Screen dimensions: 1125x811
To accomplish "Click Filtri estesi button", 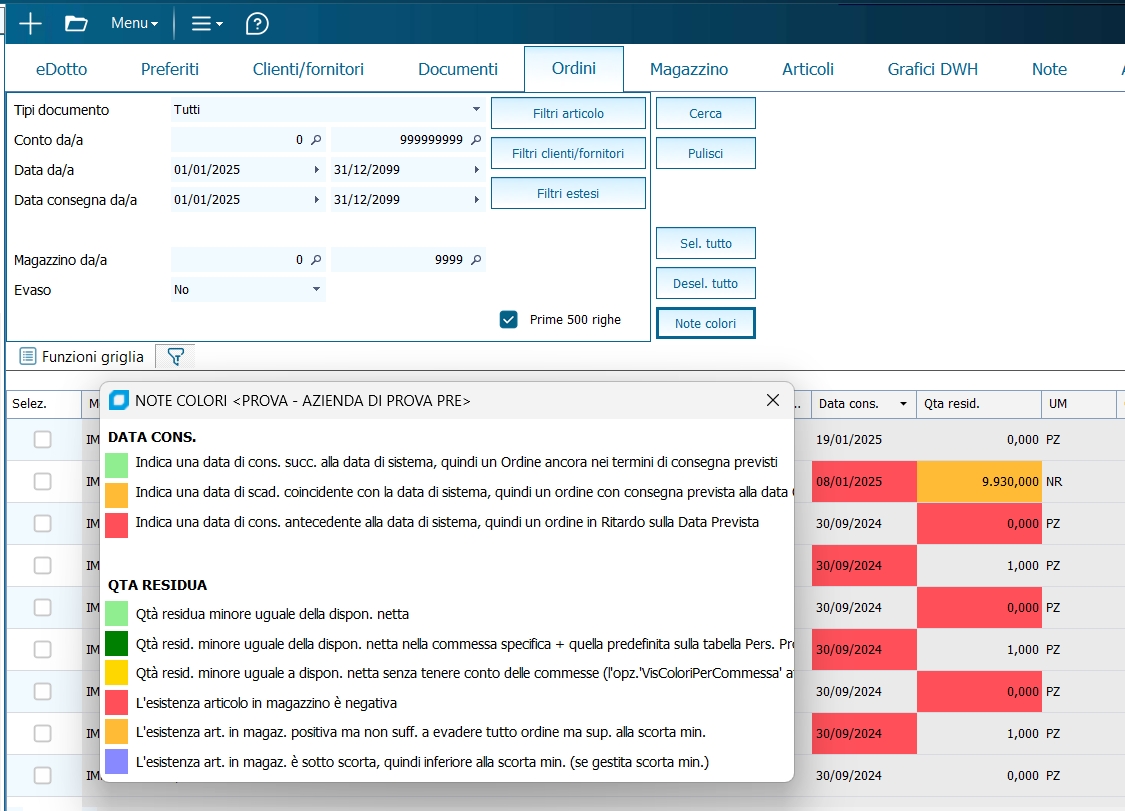I will 568,193.
